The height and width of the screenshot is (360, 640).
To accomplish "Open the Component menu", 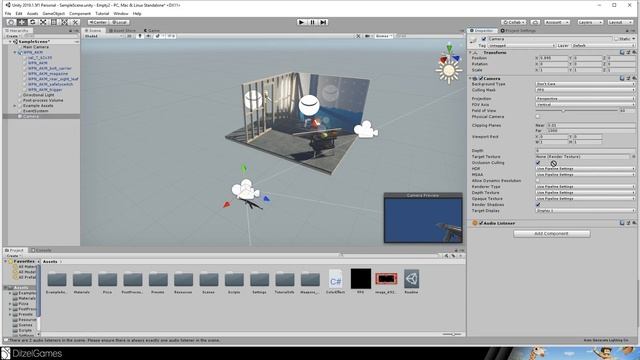I will (x=80, y=13).
